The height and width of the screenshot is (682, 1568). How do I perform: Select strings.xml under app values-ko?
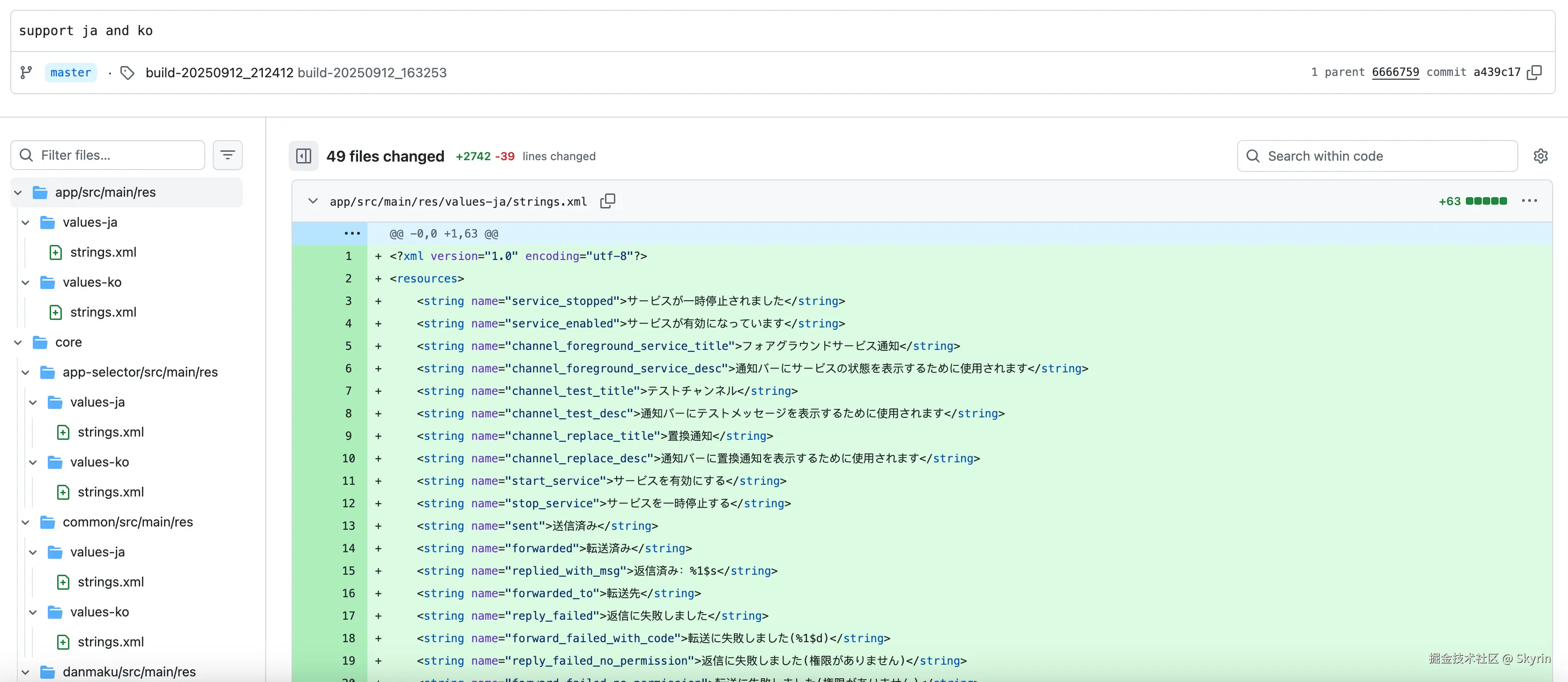(x=103, y=312)
